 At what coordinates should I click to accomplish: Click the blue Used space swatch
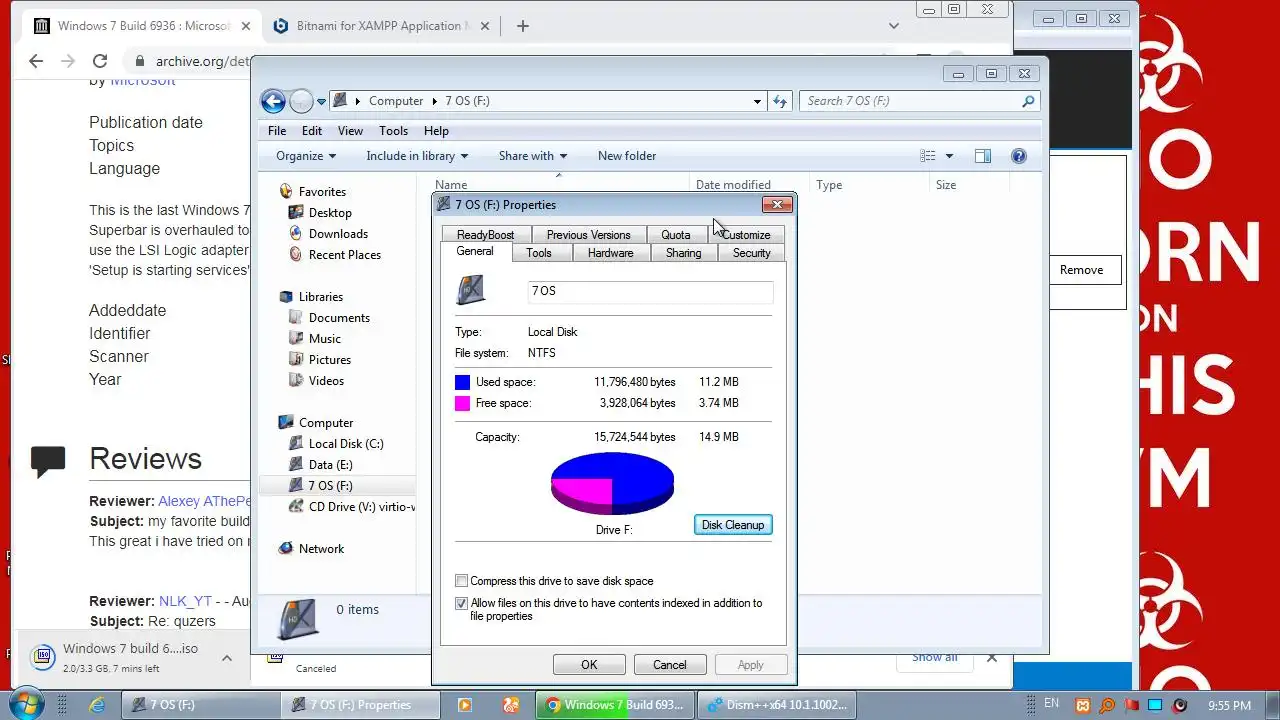click(462, 382)
